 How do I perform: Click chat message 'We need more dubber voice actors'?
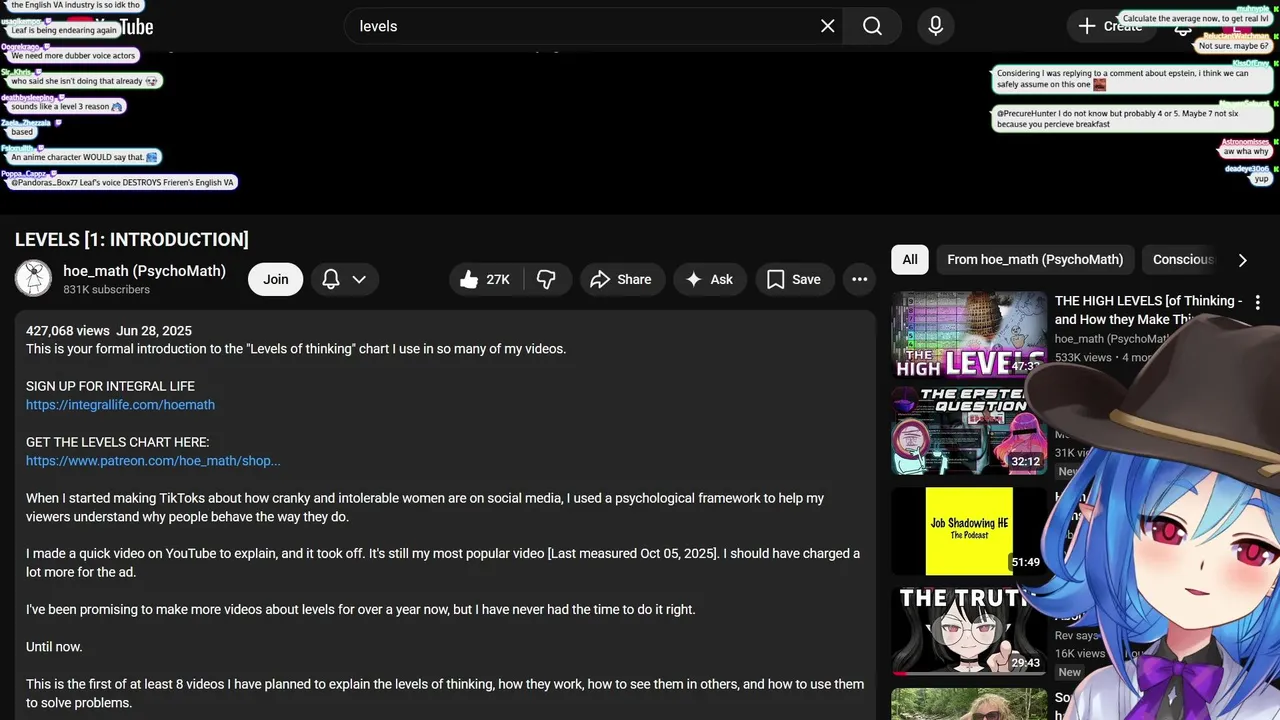click(x=73, y=56)
